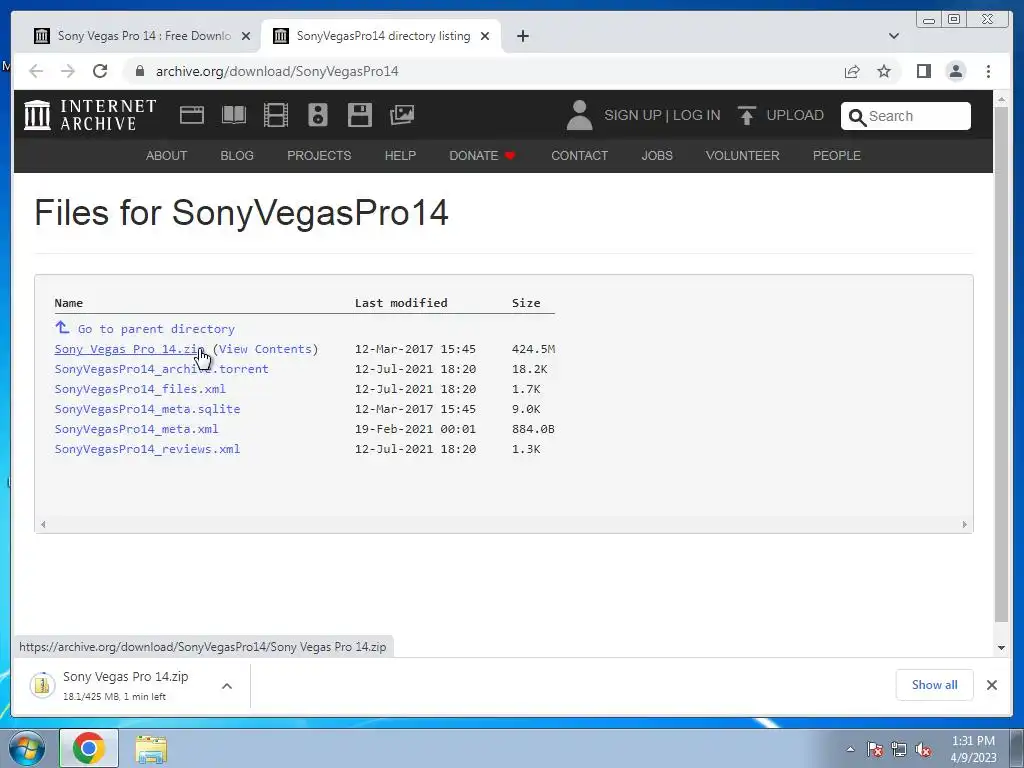Click the SIGN UP link

[633, 115]
